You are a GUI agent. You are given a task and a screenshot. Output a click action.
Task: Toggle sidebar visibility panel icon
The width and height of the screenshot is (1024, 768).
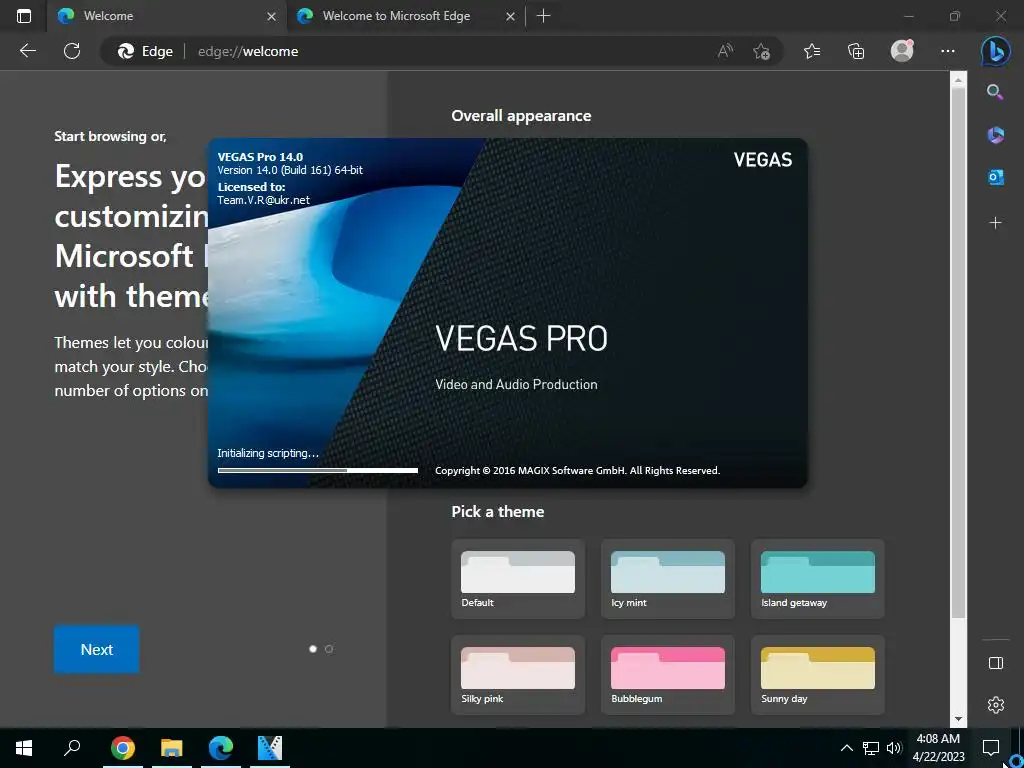(995, 663)
